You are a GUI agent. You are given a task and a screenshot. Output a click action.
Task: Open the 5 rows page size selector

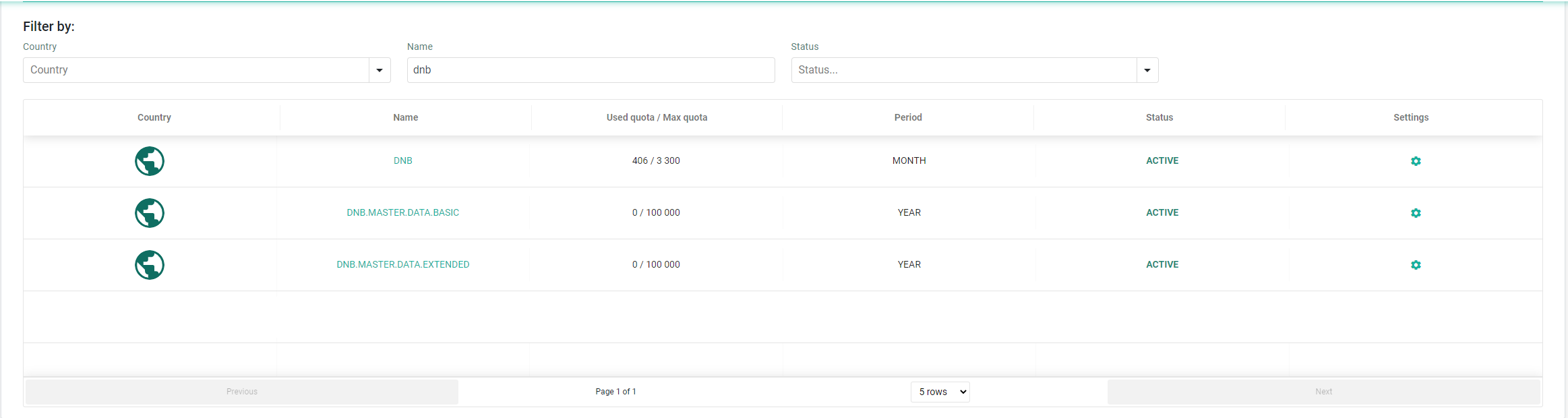tap(940, 392)
